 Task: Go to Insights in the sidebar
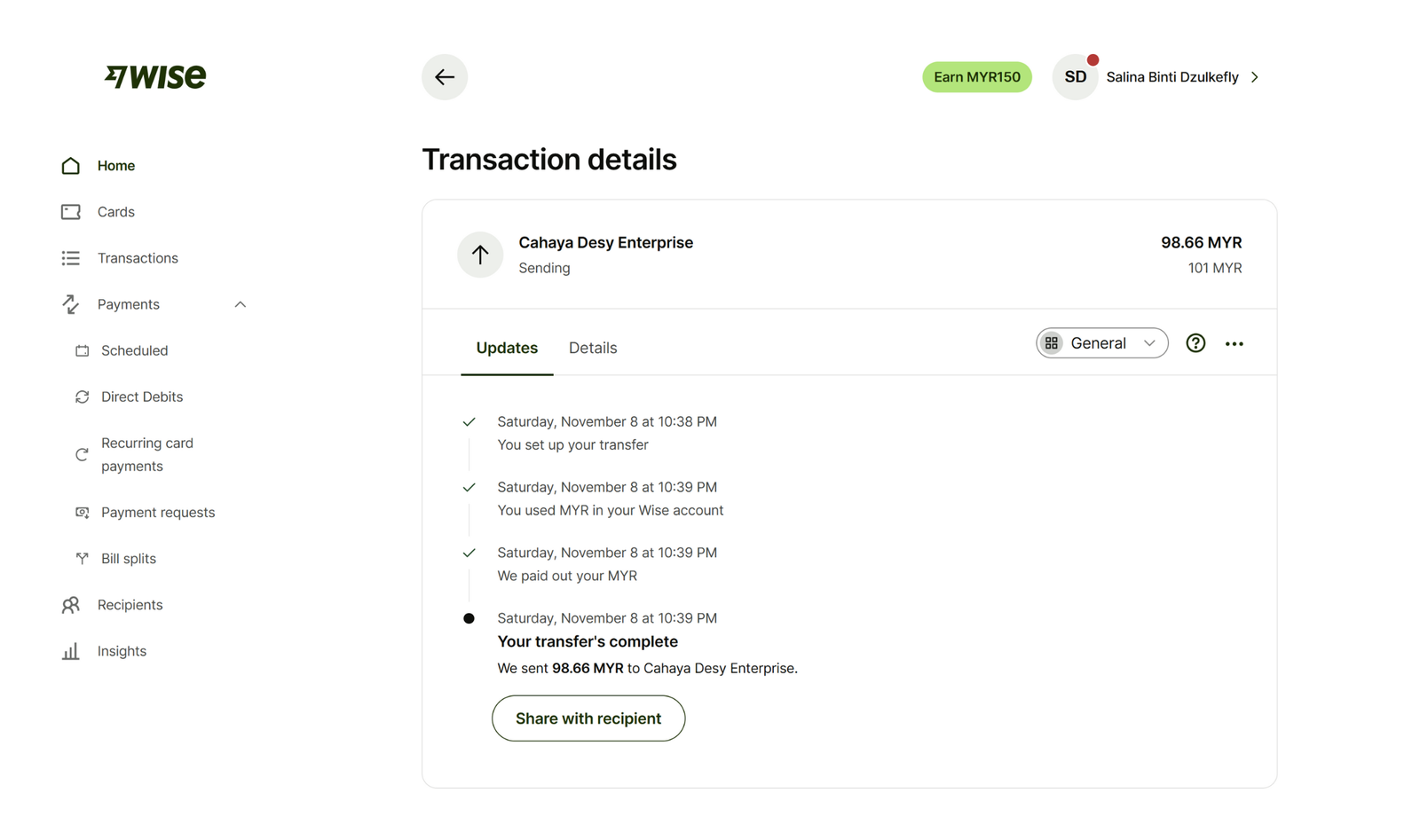coord(122,651)
